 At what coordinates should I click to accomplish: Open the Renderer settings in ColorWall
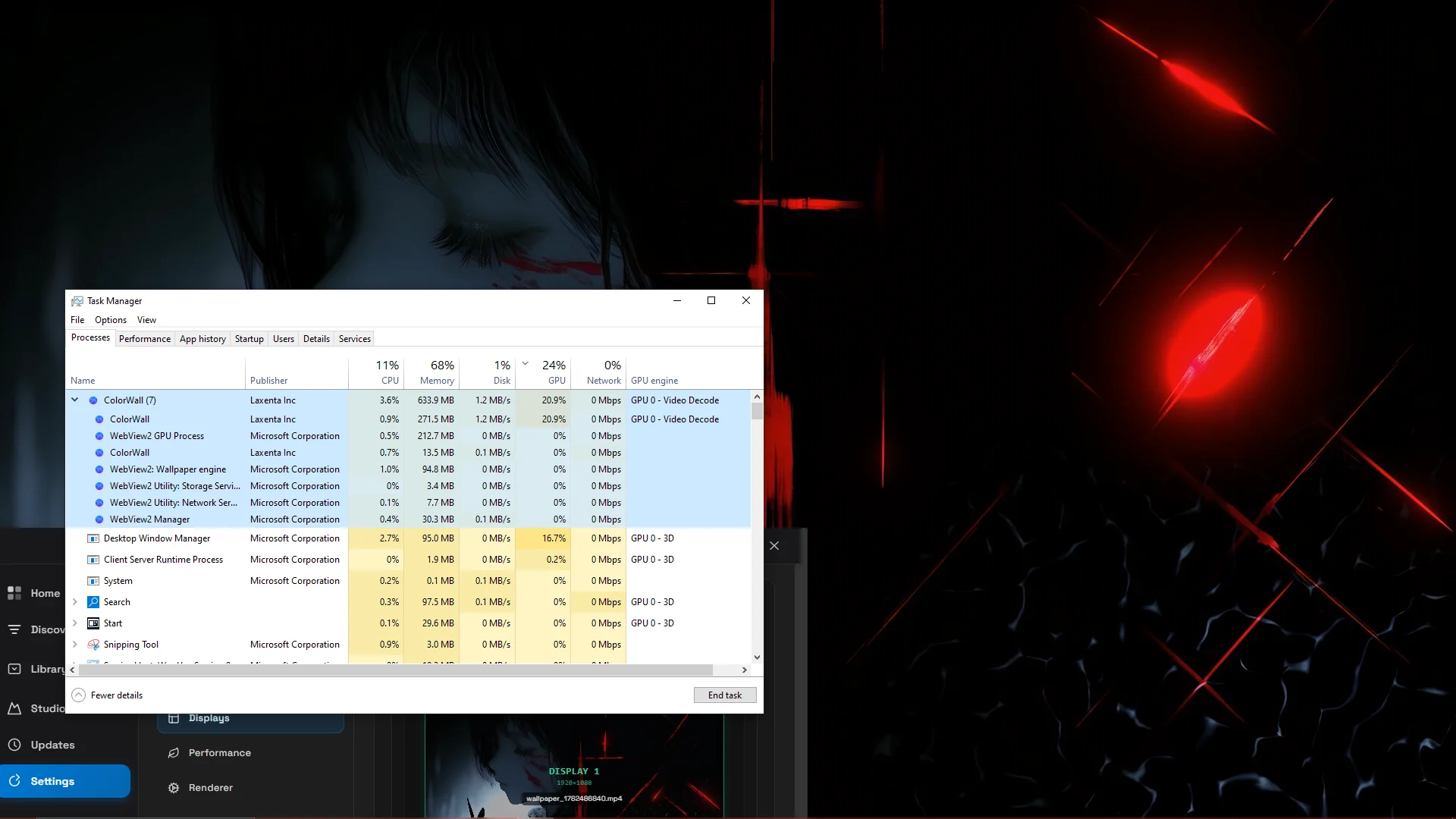coord(200,787)
